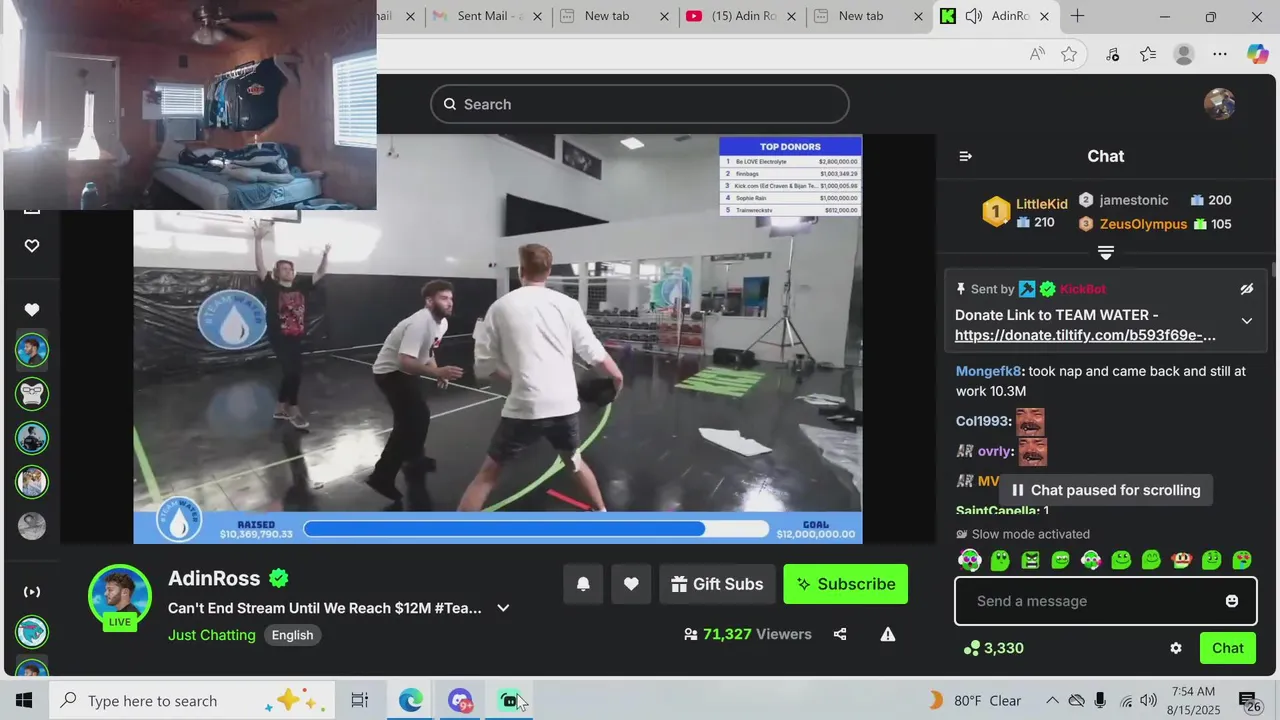Click the Kick search field
This screenshot has width=1280, height=720.
coord(640,104)
